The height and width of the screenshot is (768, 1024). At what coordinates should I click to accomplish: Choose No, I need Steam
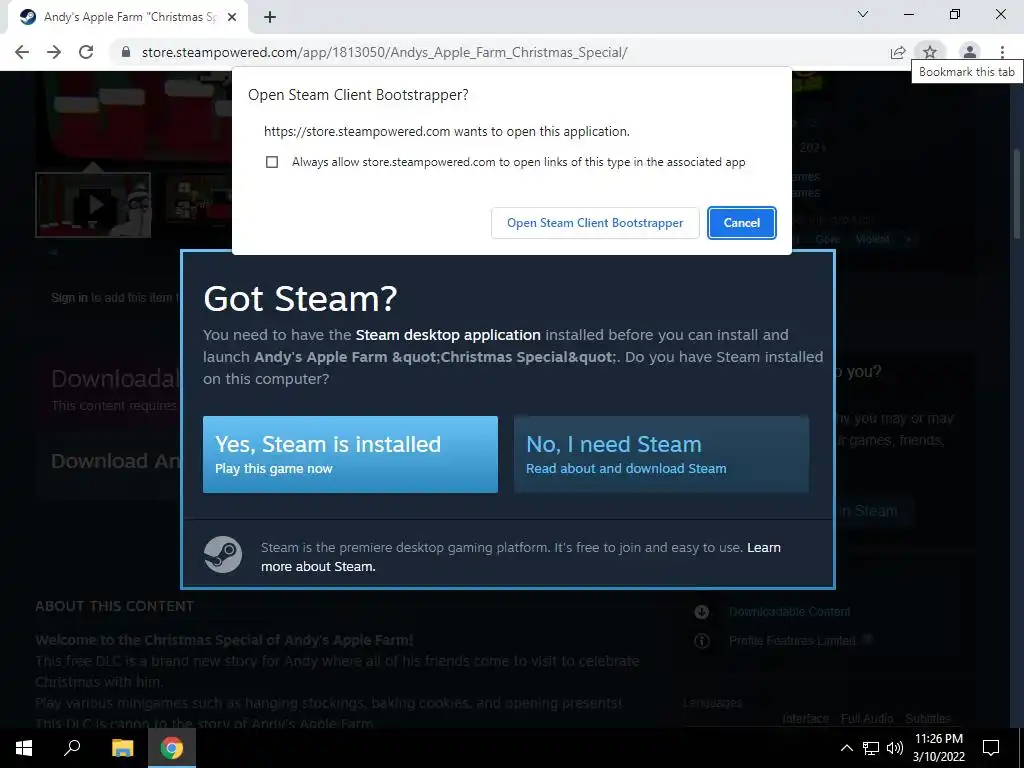[x=662, y=455]
